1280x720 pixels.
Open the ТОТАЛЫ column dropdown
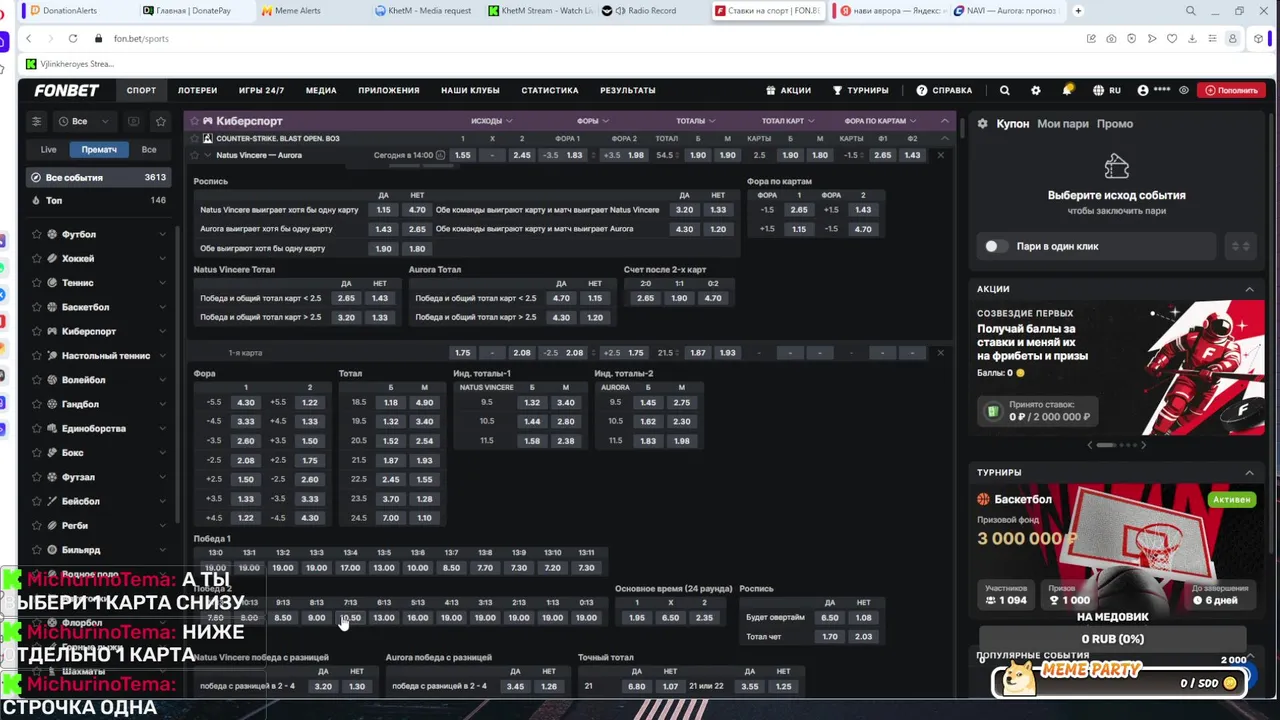[696, 121]
